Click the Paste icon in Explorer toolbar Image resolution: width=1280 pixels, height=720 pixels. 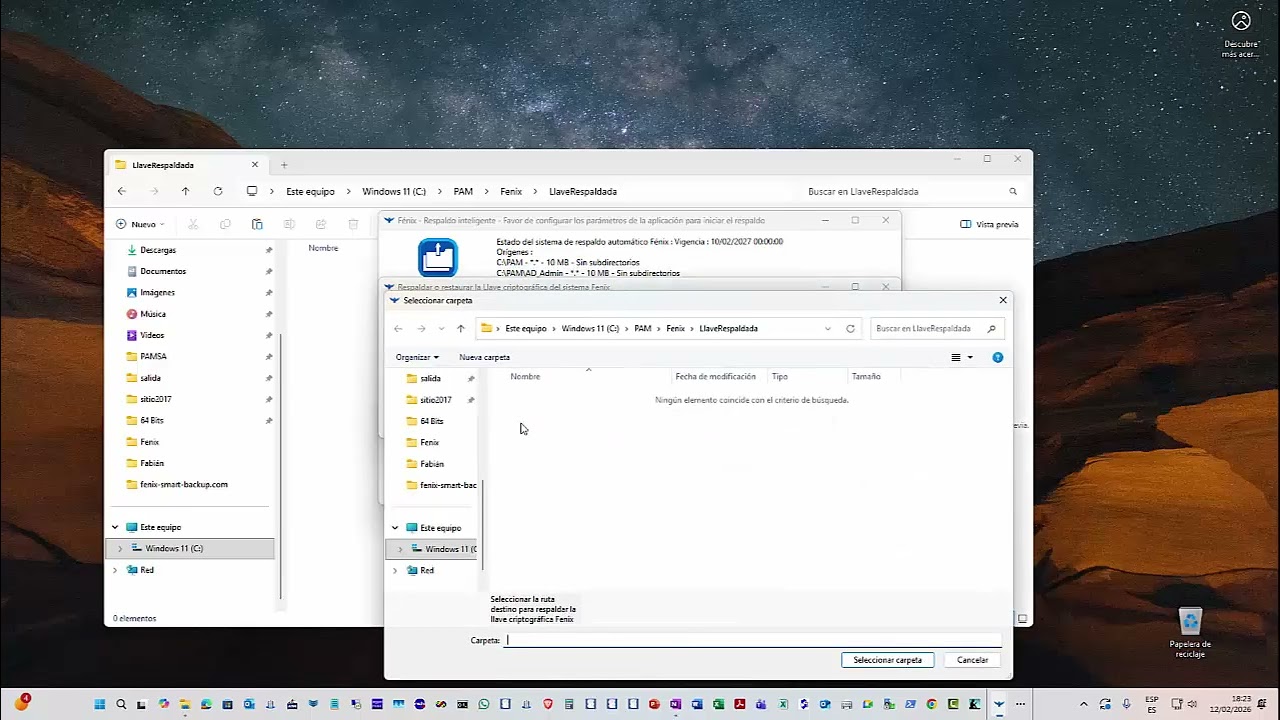pos(257,224)
